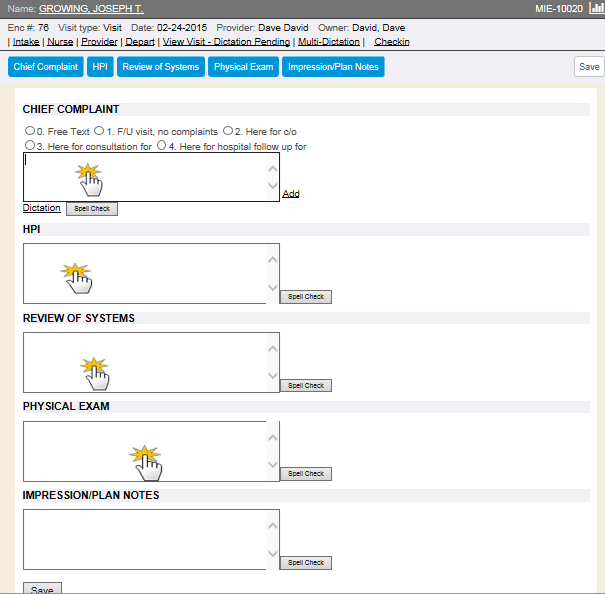Select the Free Text radio option
Viewport: 605px width, 594px height.
28,131
